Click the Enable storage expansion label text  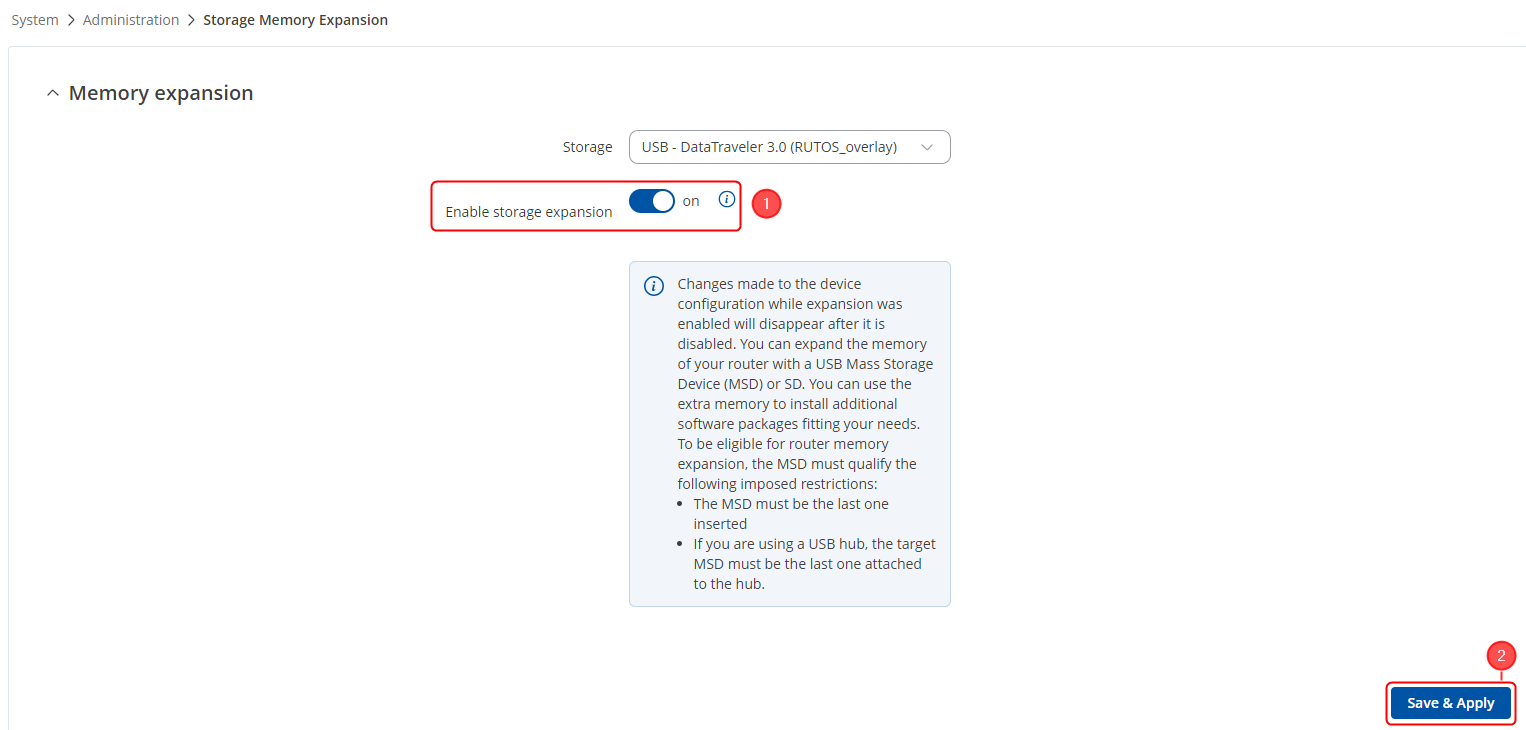528,212
